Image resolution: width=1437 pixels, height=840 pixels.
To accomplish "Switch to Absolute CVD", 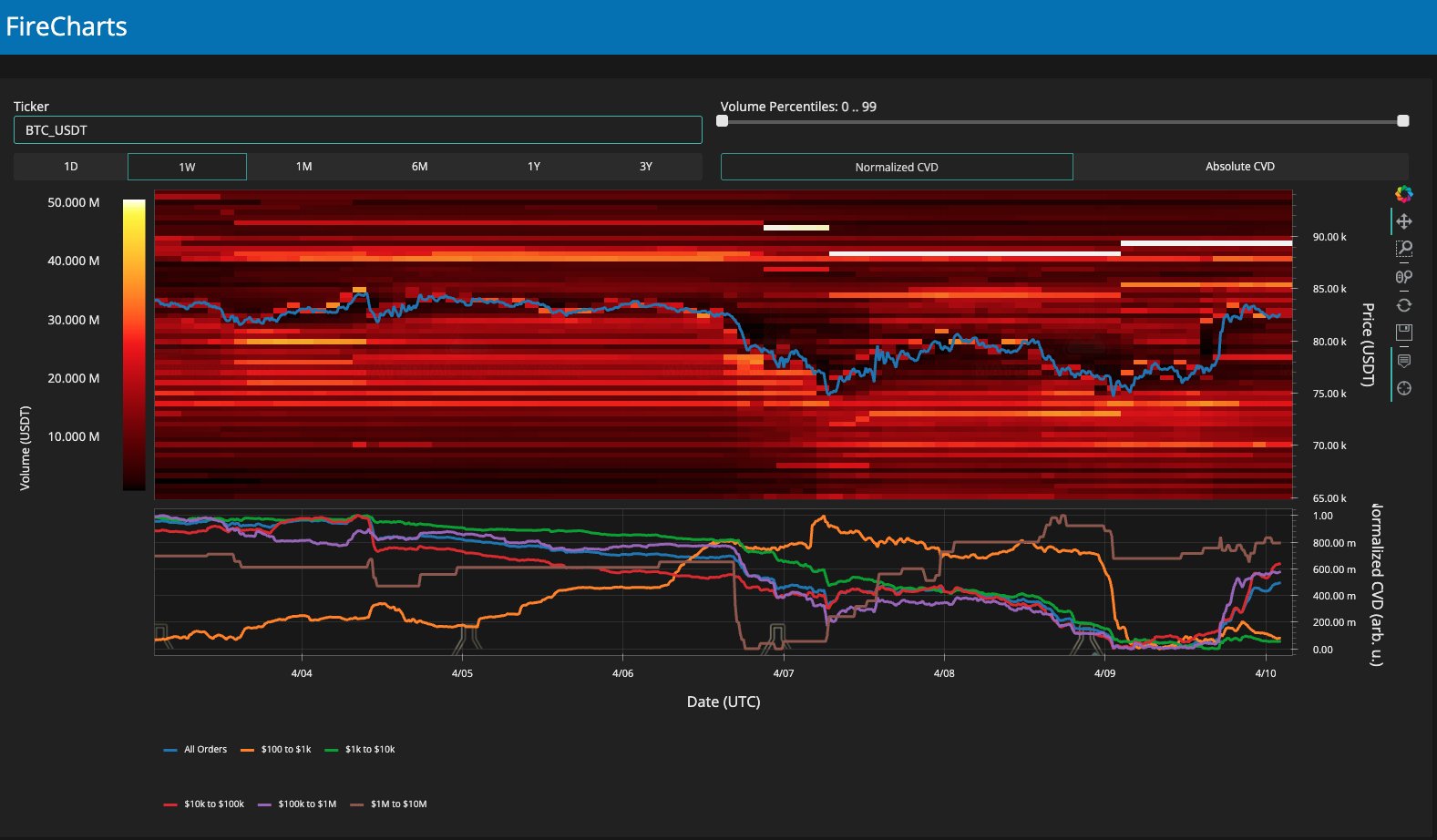I will (1239, 167).
